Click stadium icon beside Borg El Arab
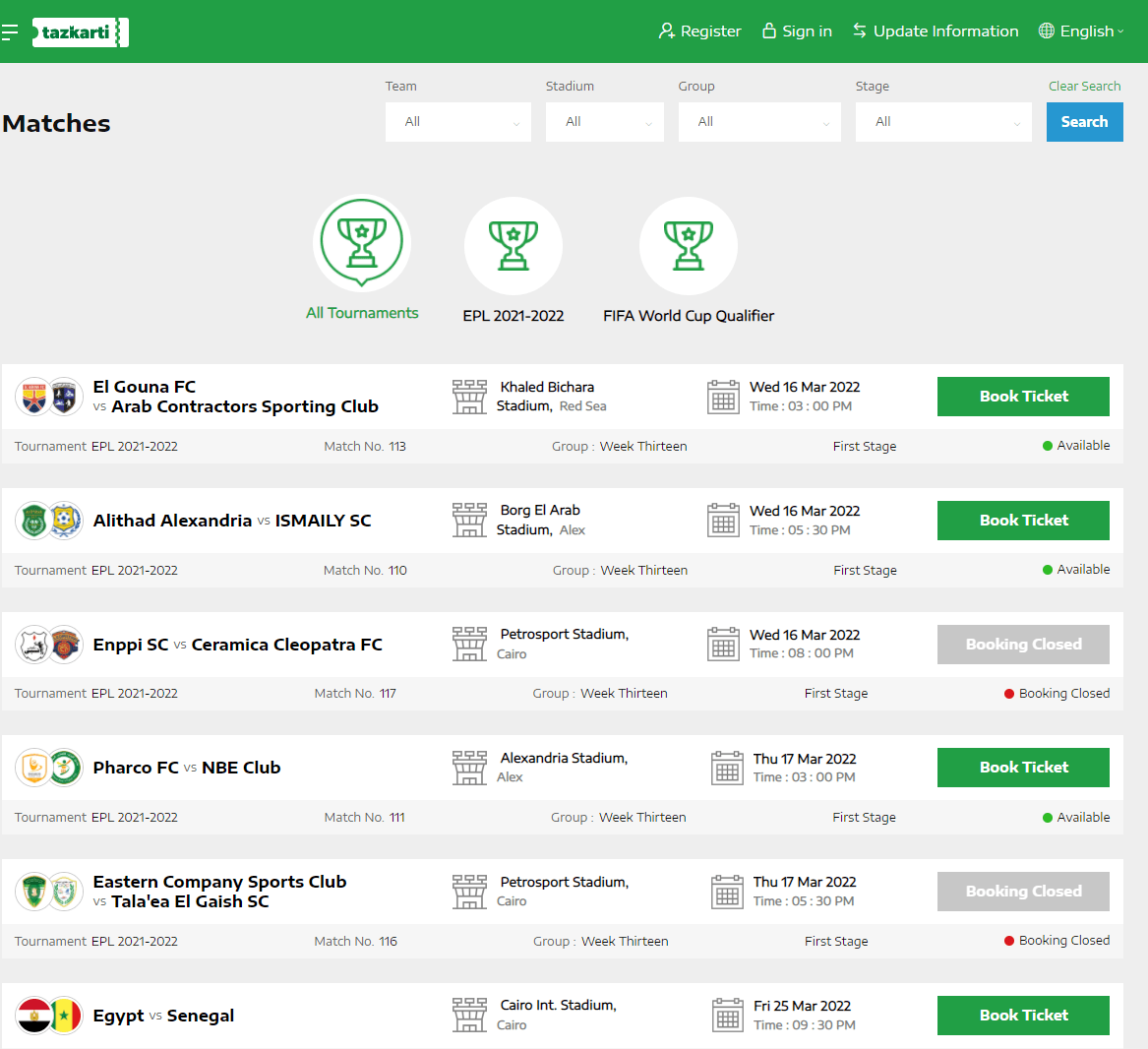This screenshot has width=1148, height=1049. [469, 521]
